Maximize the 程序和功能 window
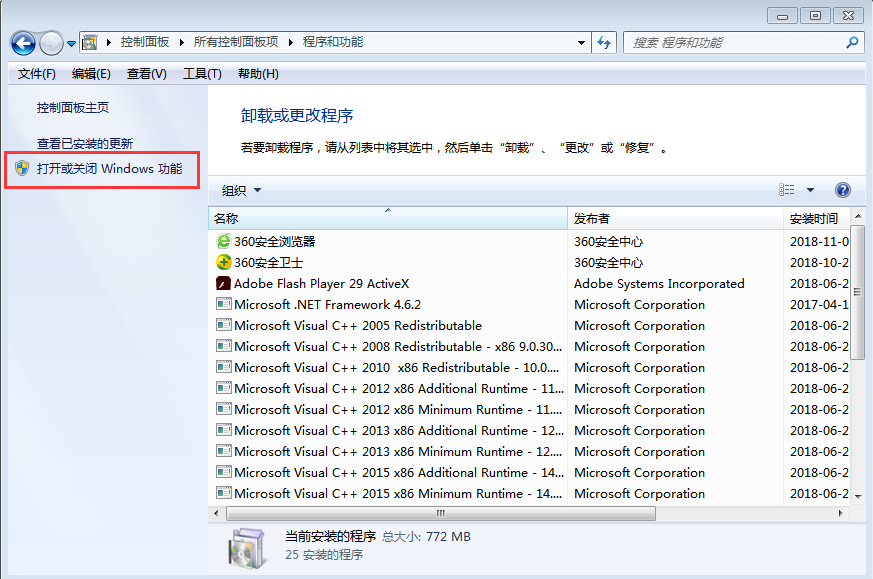Screen dimensions: 873x579 click(815, 16)
